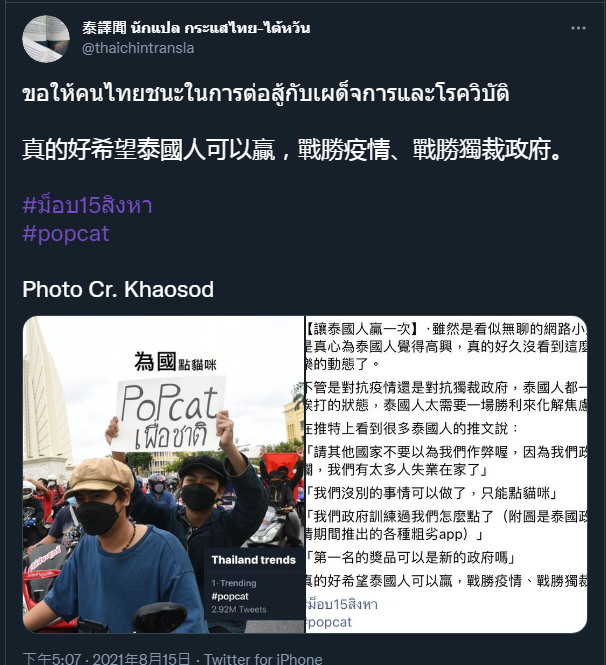Click the 2.92M Tweets count in photo
The image size is (606, 665).
[x=239, y=609]
